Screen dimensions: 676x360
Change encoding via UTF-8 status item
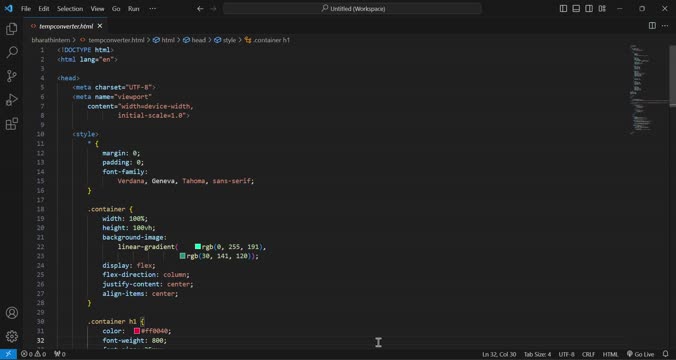(566, 354)
